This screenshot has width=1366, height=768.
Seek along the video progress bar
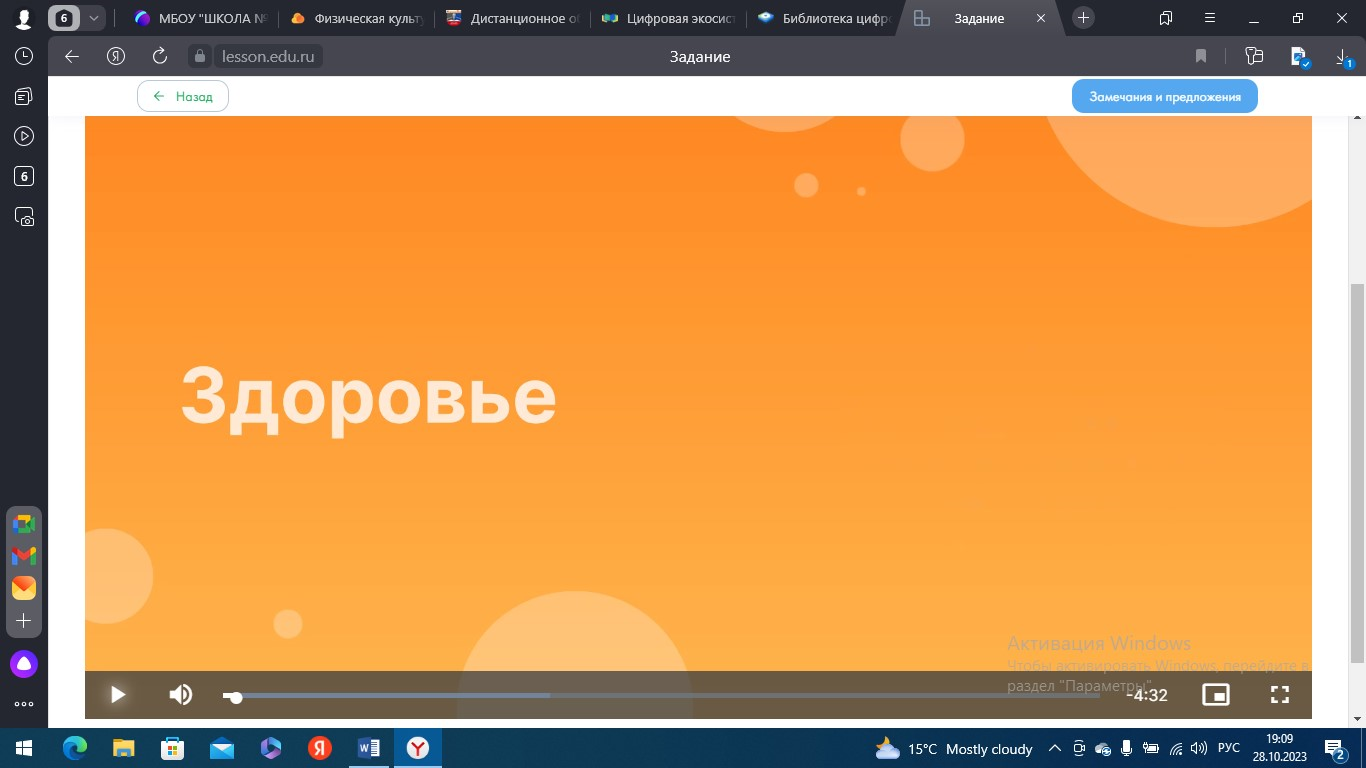click(x=660, y=696)
